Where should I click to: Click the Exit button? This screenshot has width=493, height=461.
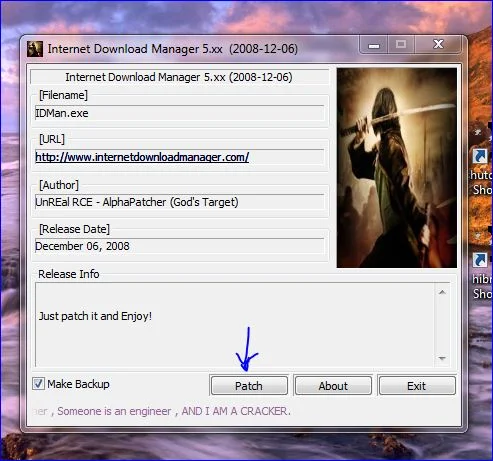point(417,386)
